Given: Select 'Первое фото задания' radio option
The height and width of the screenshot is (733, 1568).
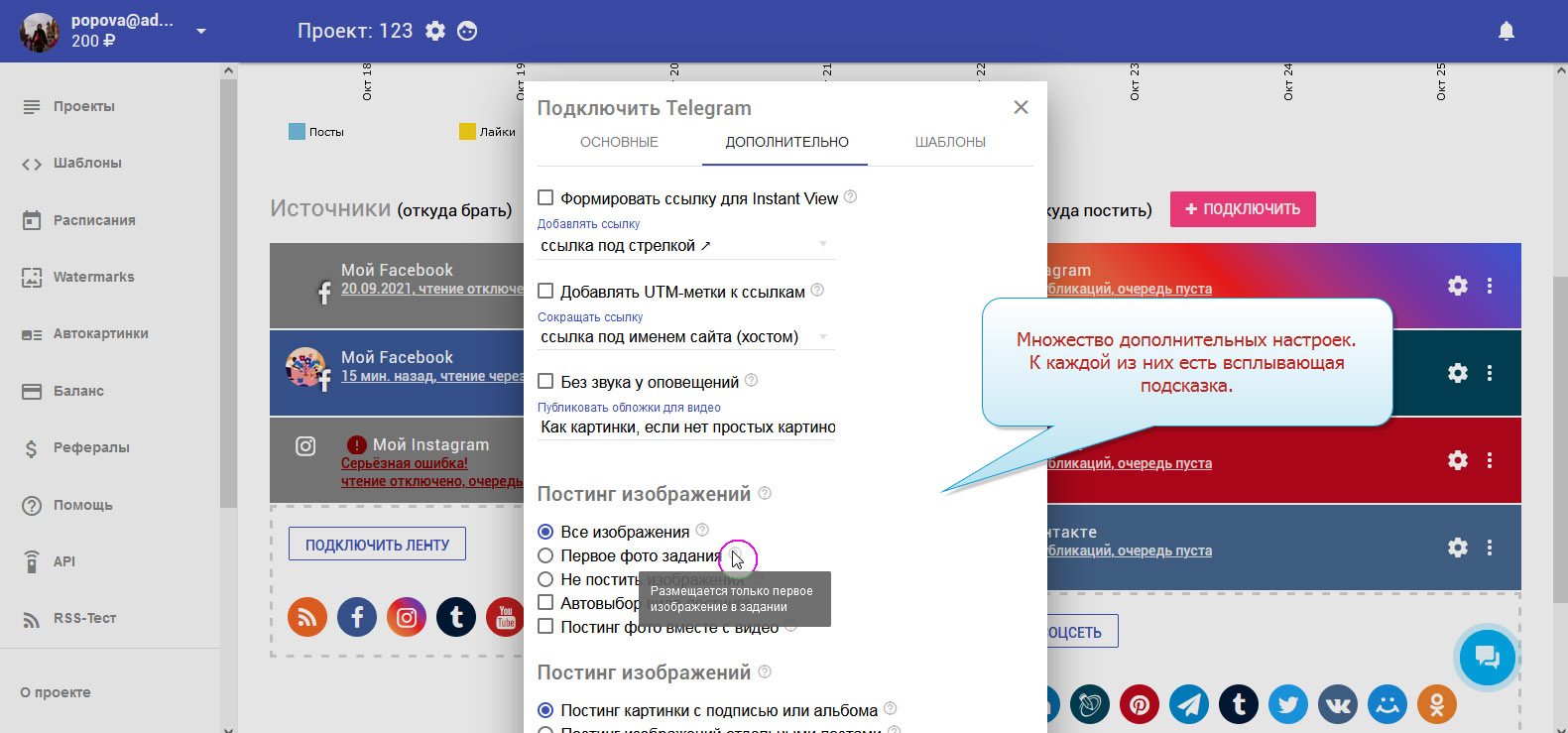Looking at the screenshot, I should pyautogui.click(x=545, y=555).
